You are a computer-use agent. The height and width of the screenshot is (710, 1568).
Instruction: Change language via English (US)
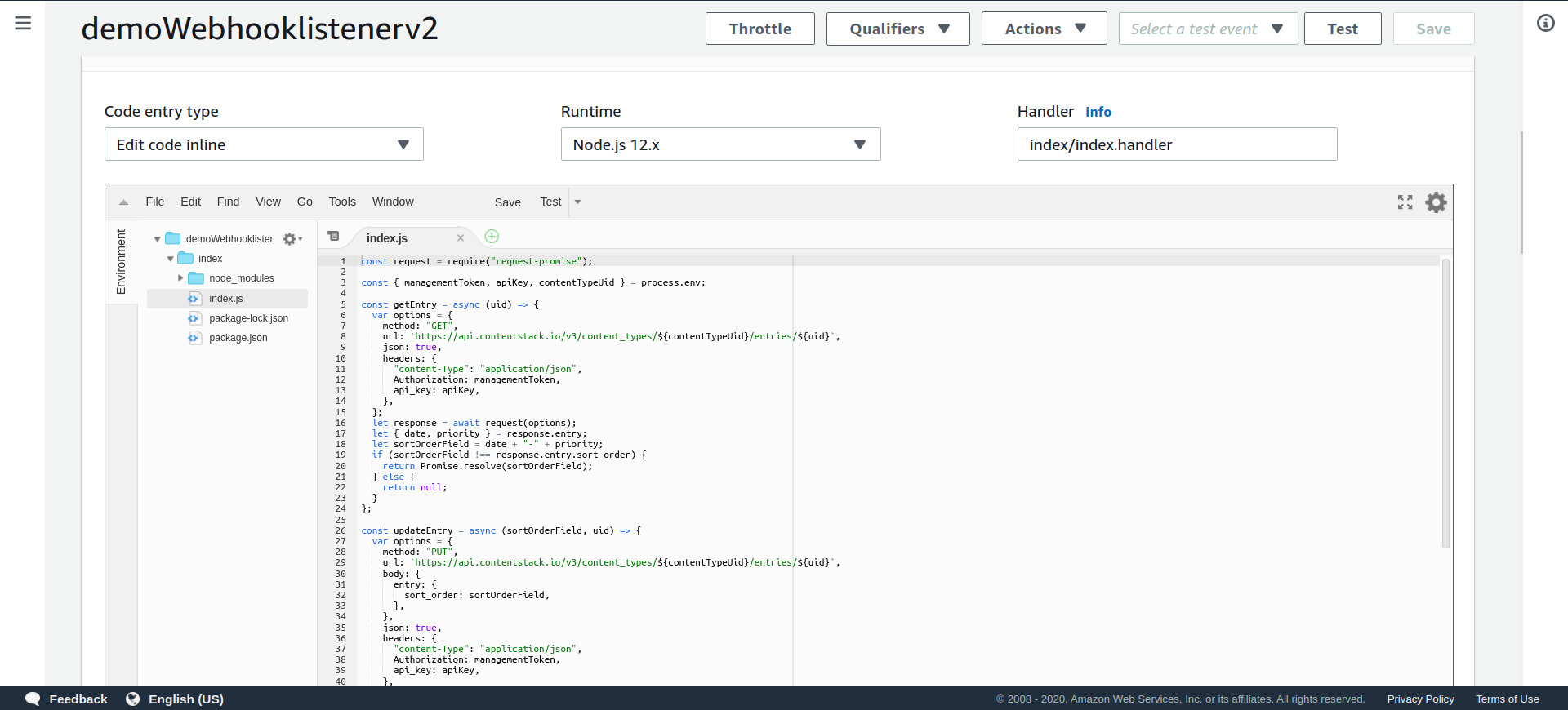186,699
